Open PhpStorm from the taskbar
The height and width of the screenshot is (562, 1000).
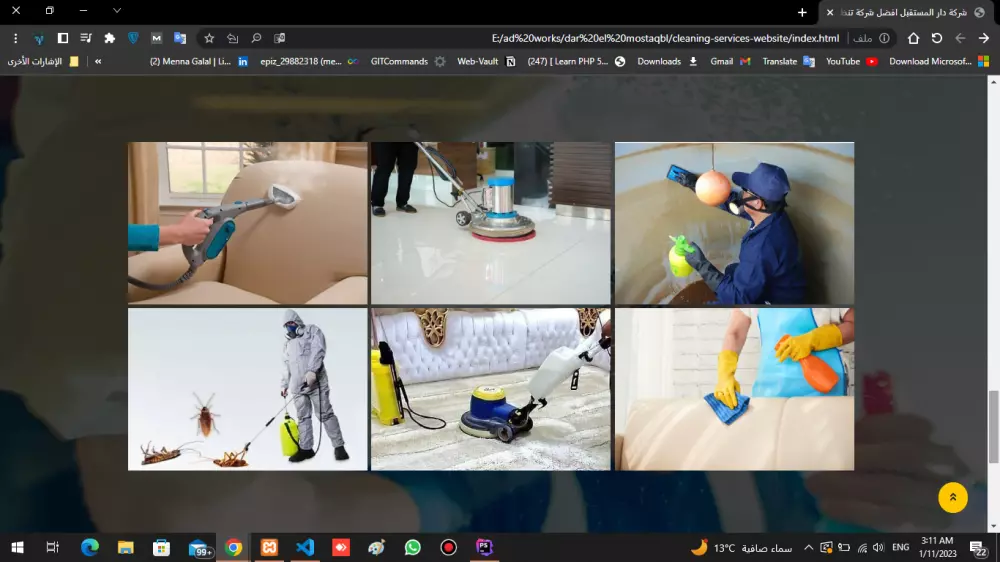(x=485, y=547)
